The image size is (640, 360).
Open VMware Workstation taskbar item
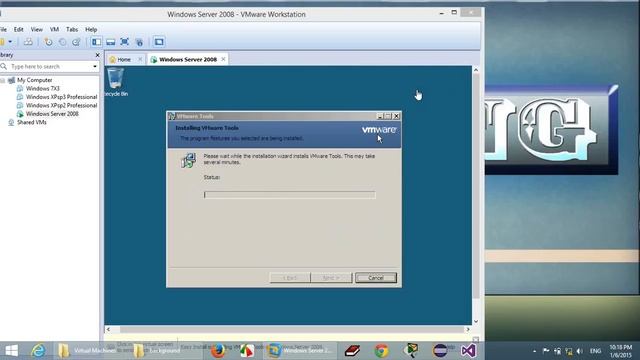tap(301, 351)
